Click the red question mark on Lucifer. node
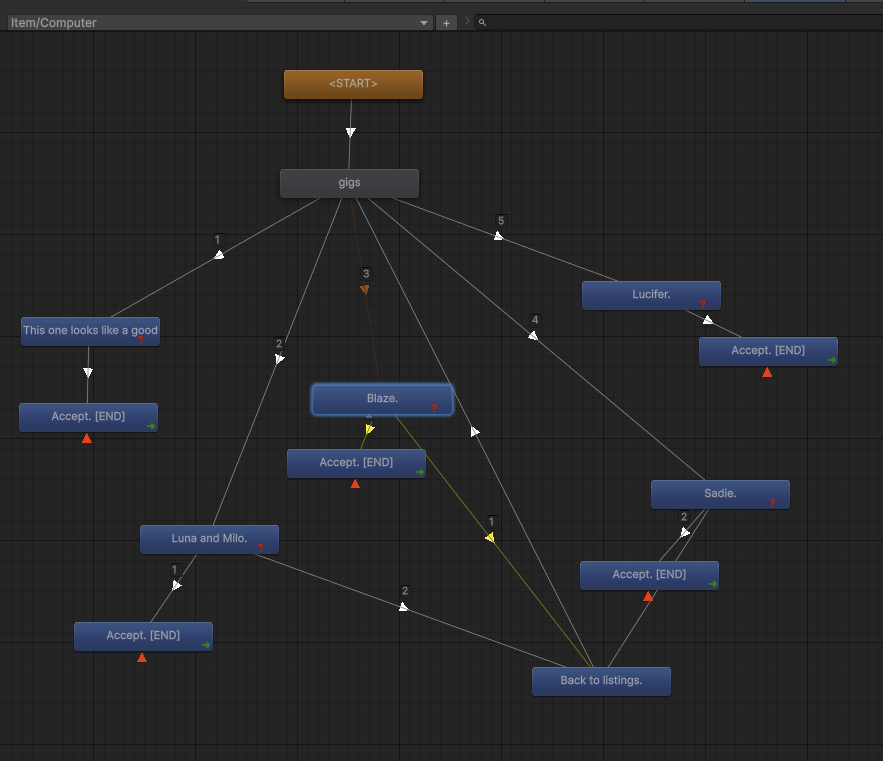The width and height of the screenshot is (883, 761). [x=702, y=304]
